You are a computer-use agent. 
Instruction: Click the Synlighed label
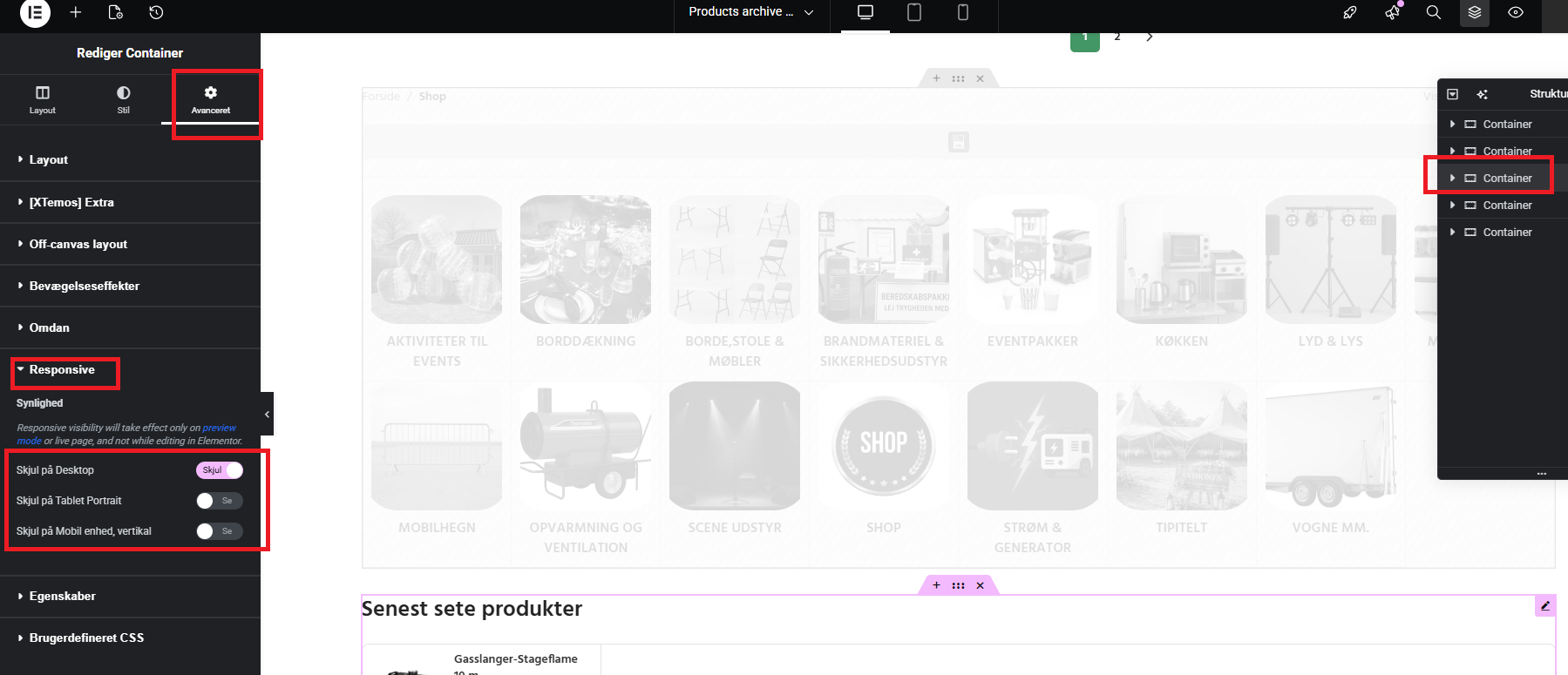click(40, 403)
